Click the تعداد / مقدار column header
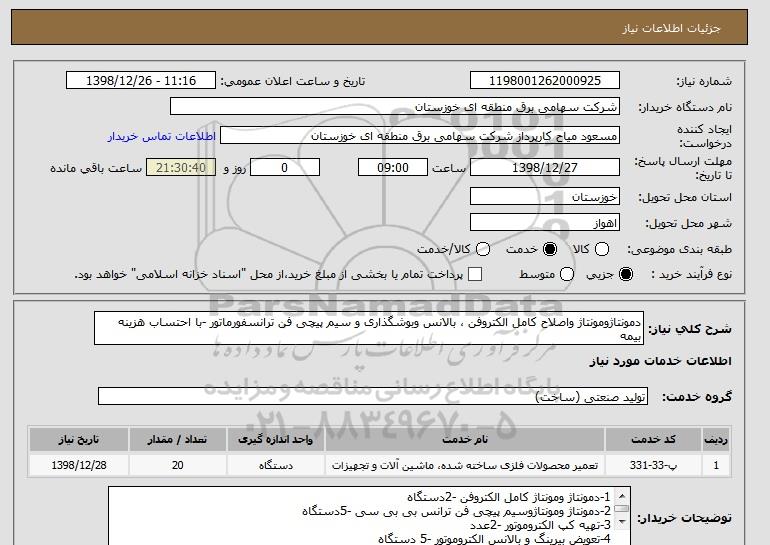 [177, 439]
